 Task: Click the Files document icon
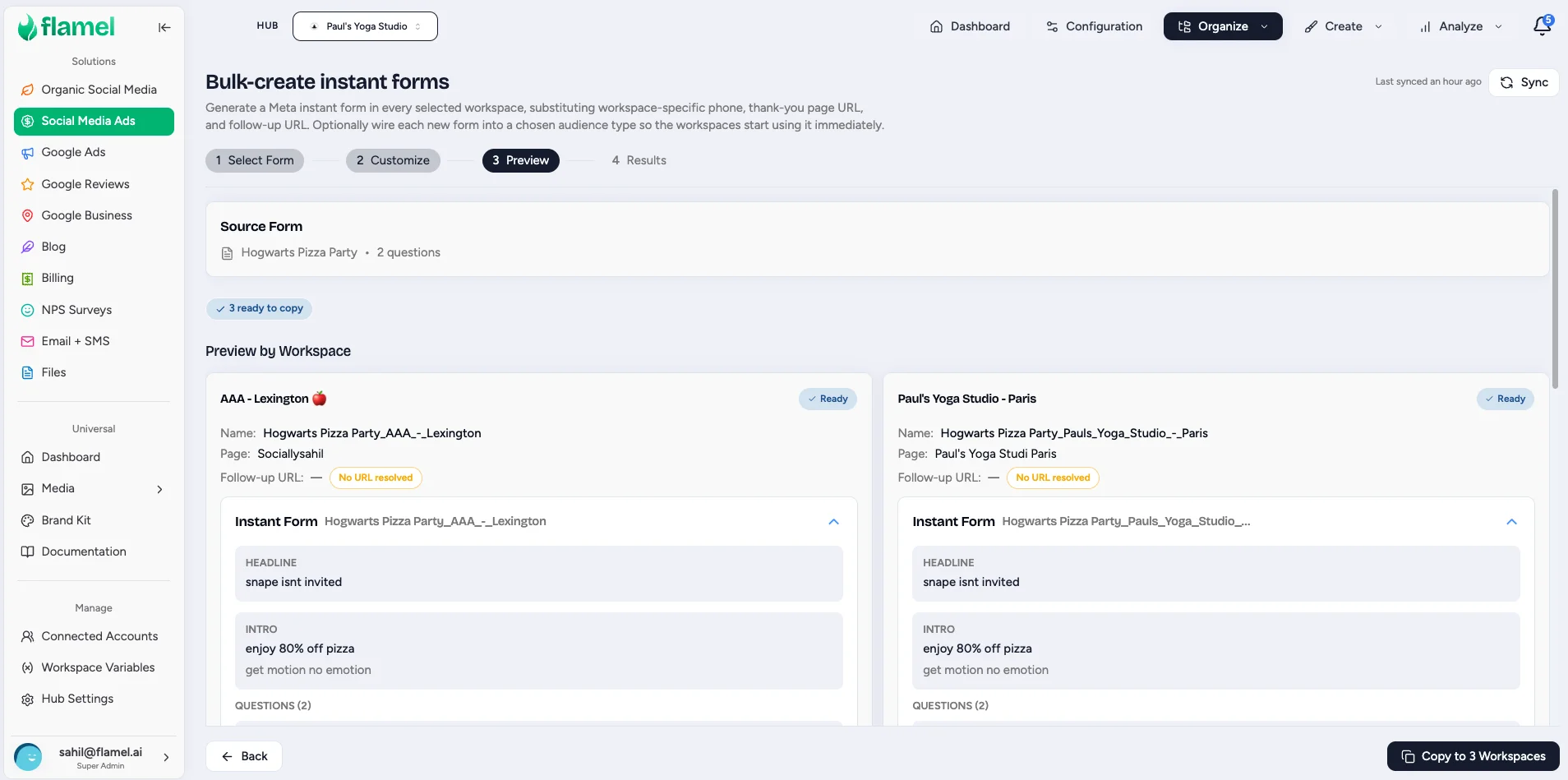click(x=27, y=372)
